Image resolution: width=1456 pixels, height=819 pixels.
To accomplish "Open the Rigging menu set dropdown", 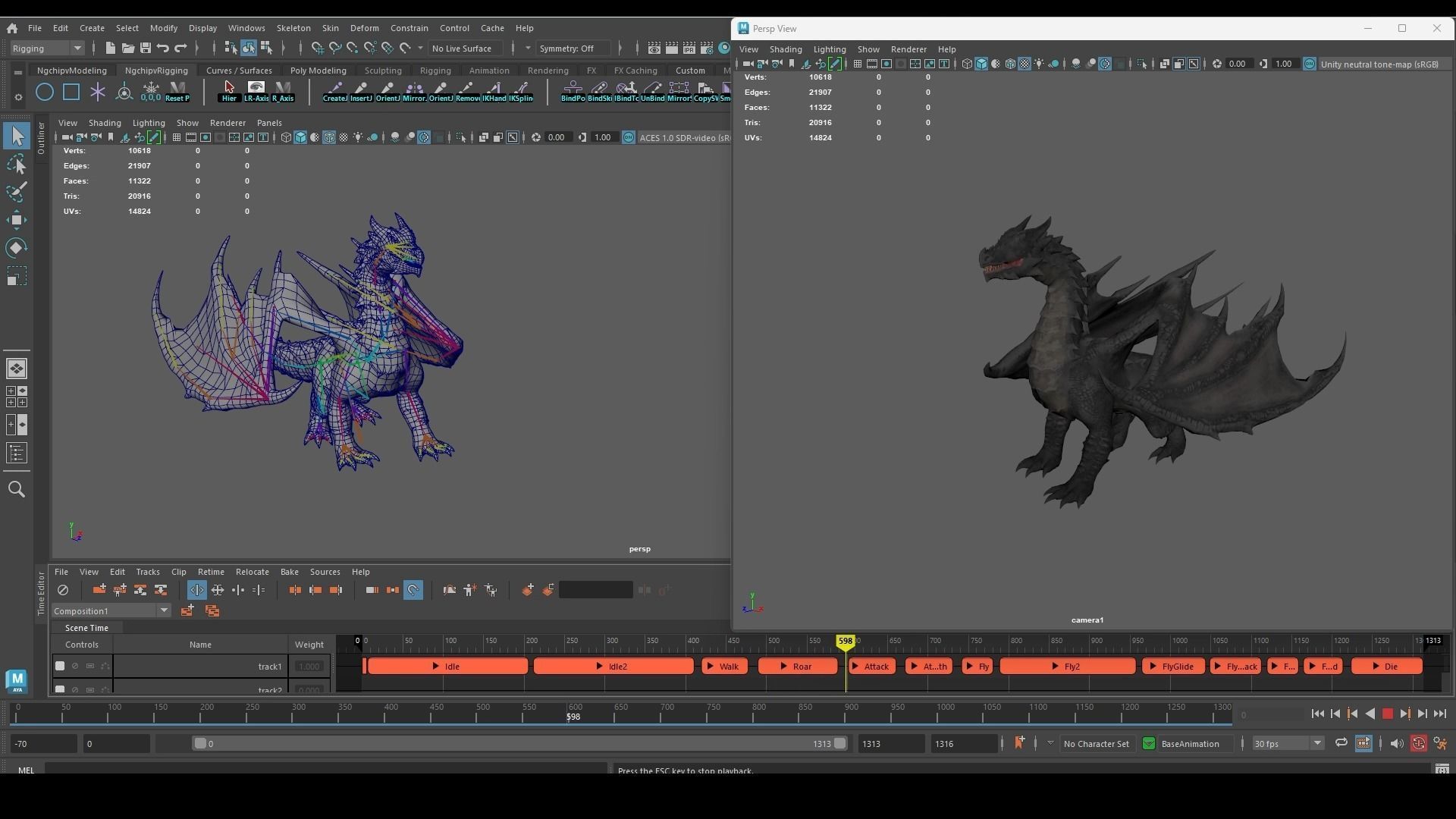I will coord(47,48).
